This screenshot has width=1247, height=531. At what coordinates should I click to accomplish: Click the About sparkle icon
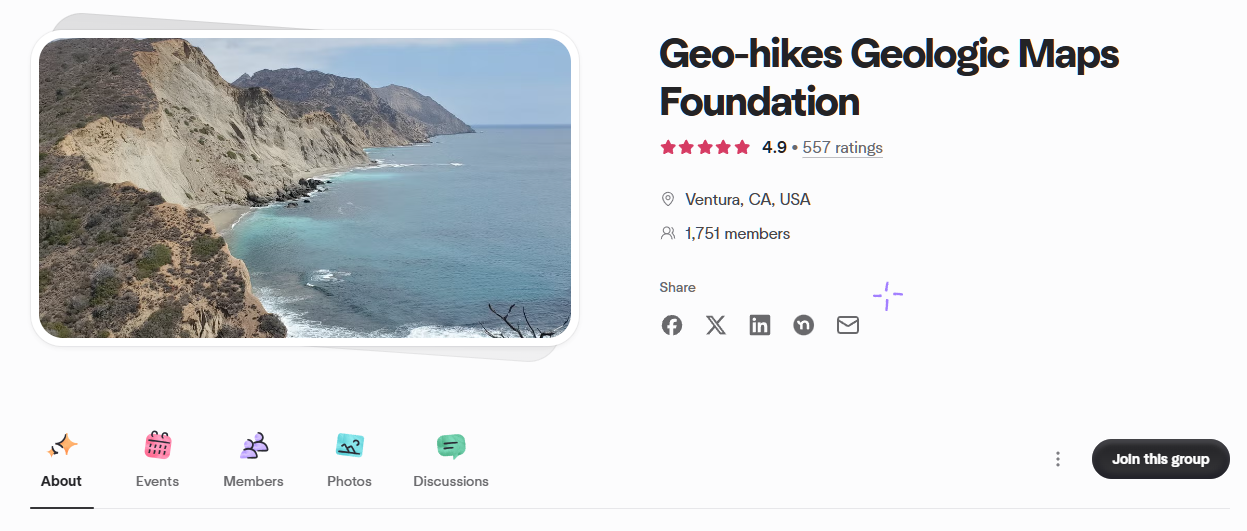point(62,445)
